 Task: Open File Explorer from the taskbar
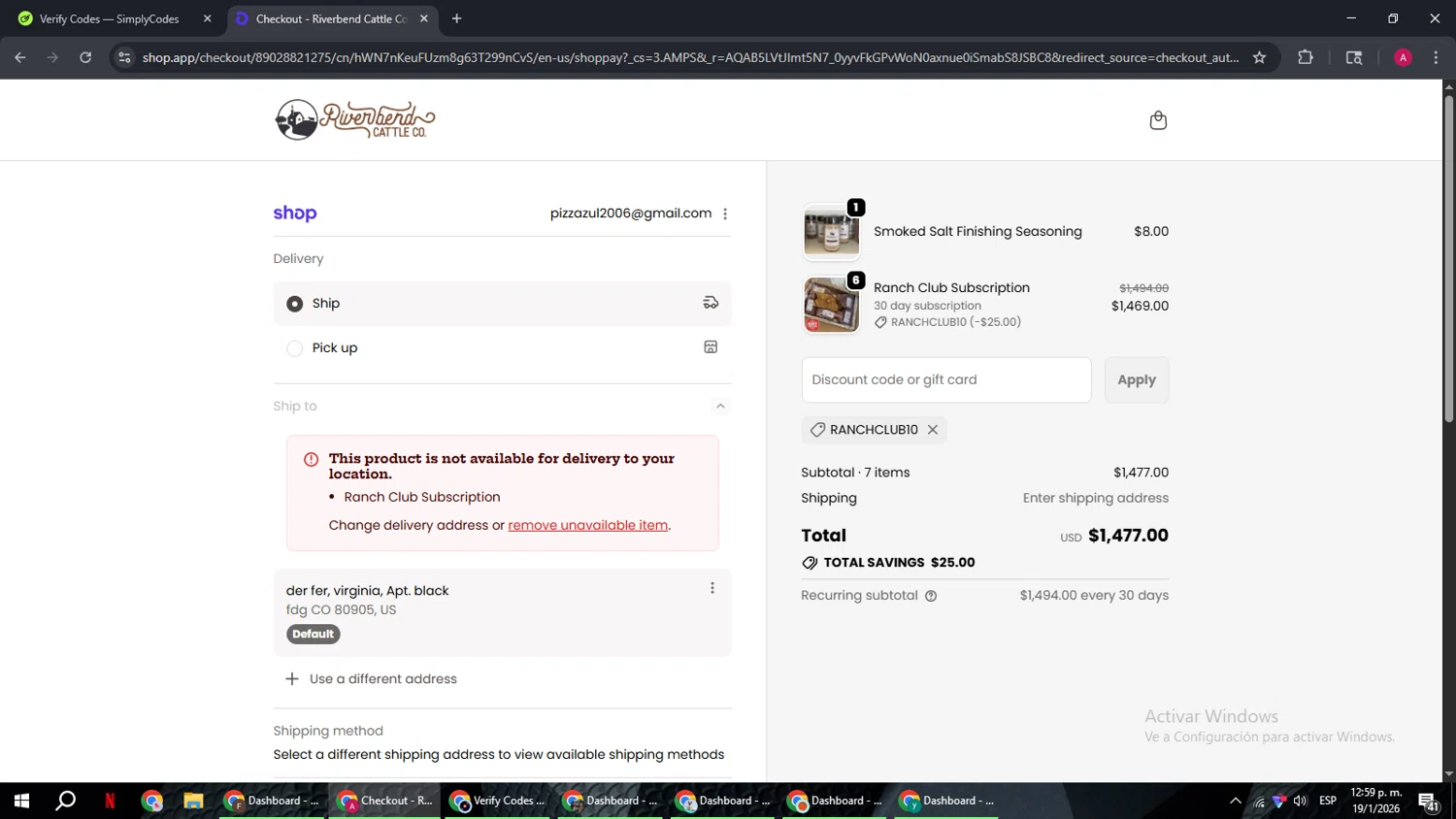tap(193, 801)
